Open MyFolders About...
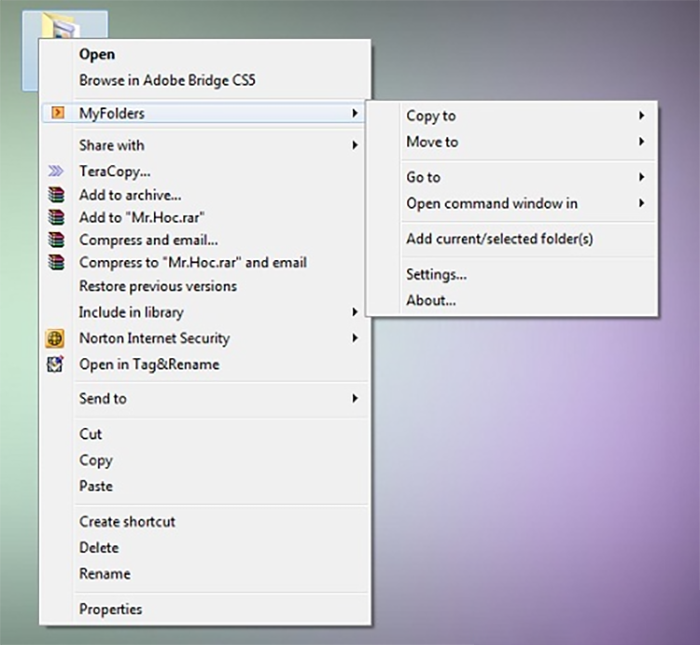 512,300
